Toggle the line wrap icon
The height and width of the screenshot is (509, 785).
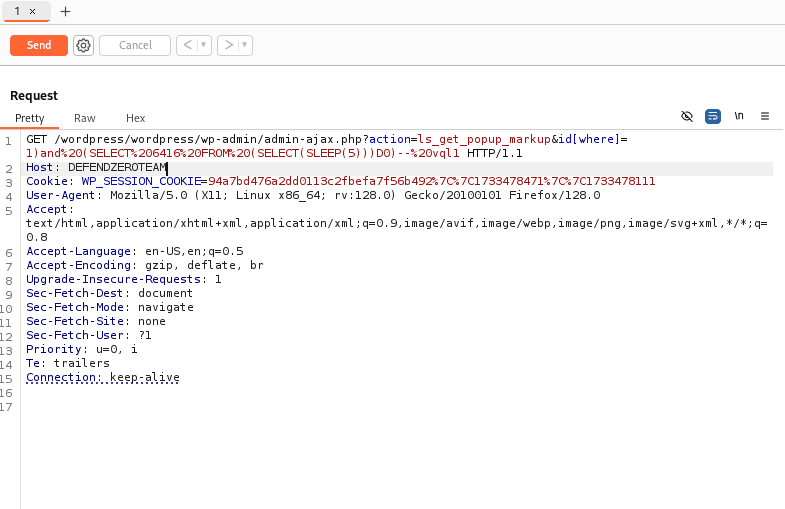[x=713, y=116]
